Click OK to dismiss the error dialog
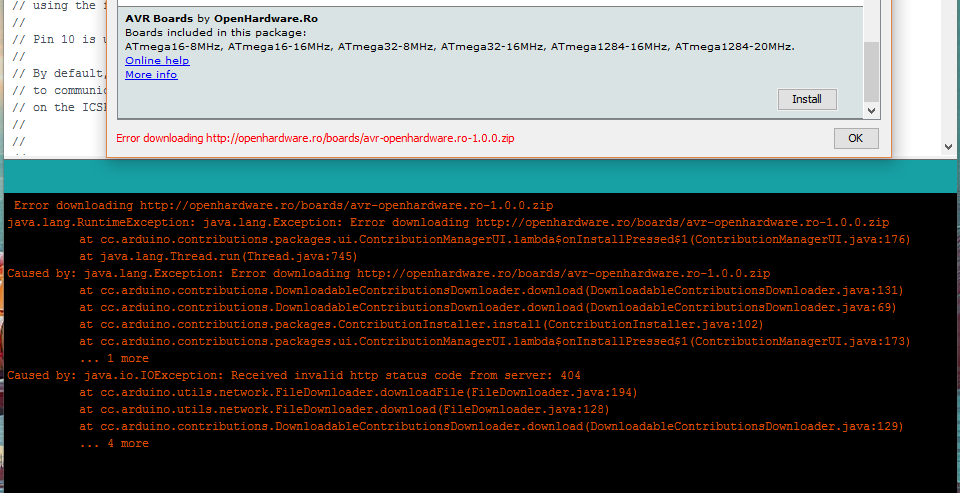 (x=856, y=138)
